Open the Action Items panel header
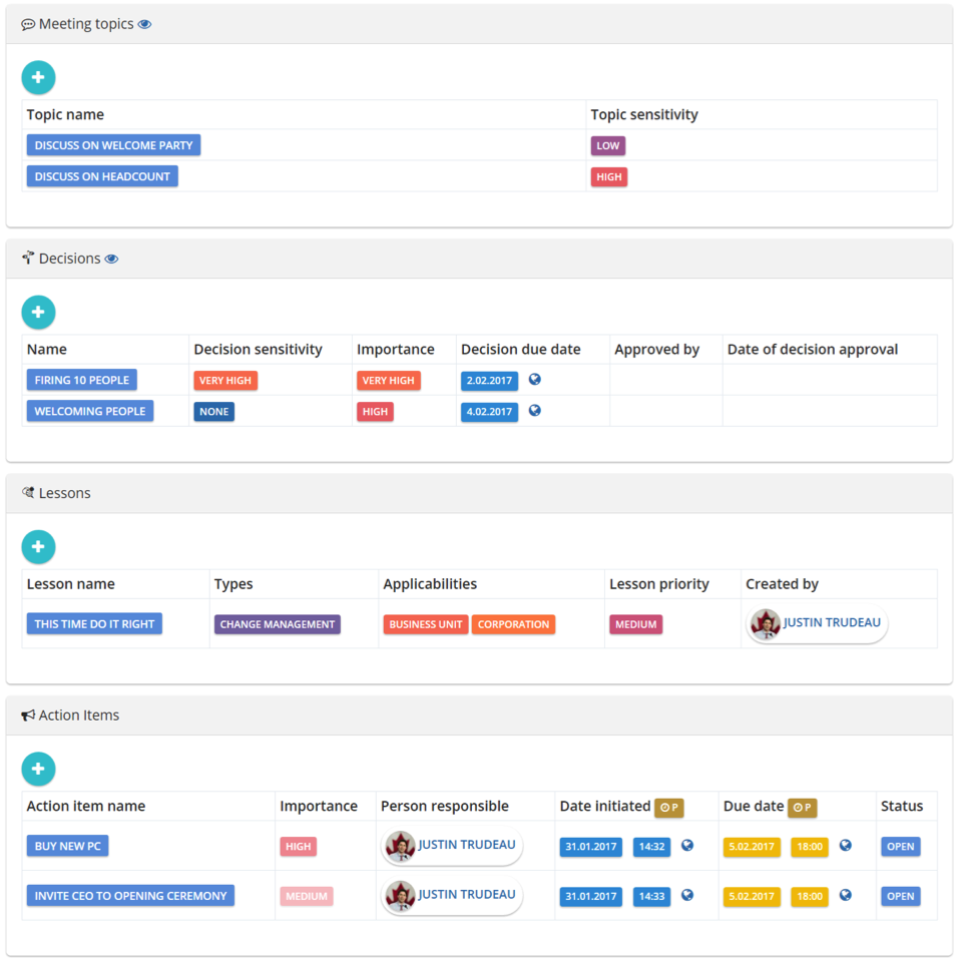The height and width of the screenshot is (961, 960). pos(479,715)
